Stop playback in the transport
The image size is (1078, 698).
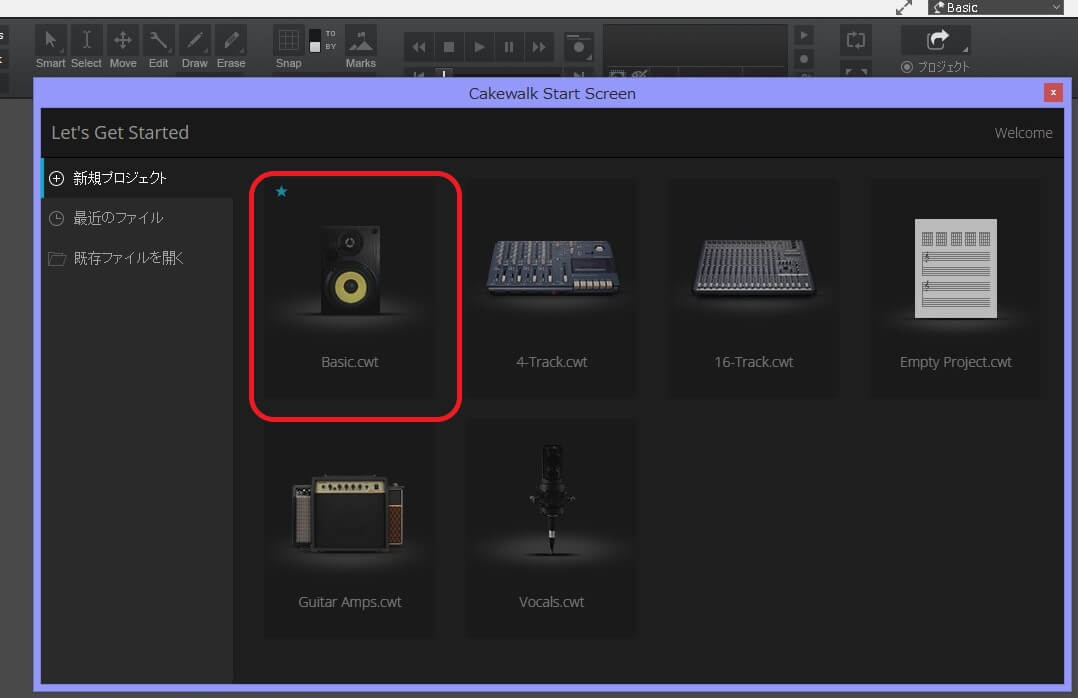click(x=449, y=47)
